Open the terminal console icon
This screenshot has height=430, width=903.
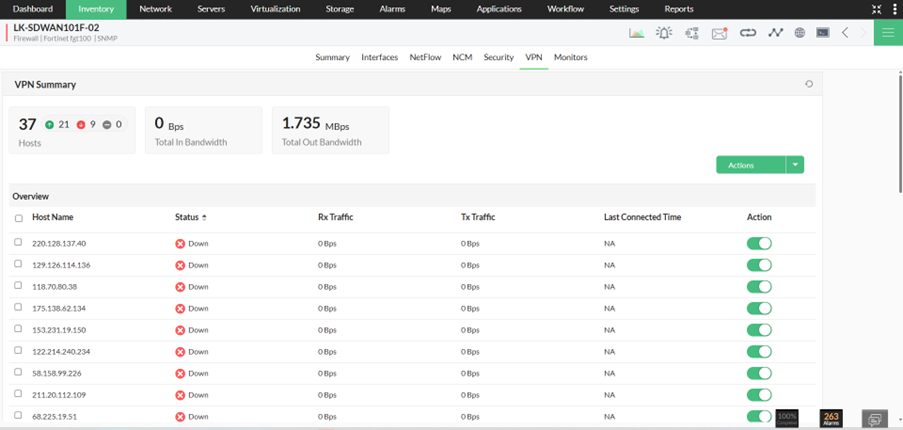tap(822, 33)
